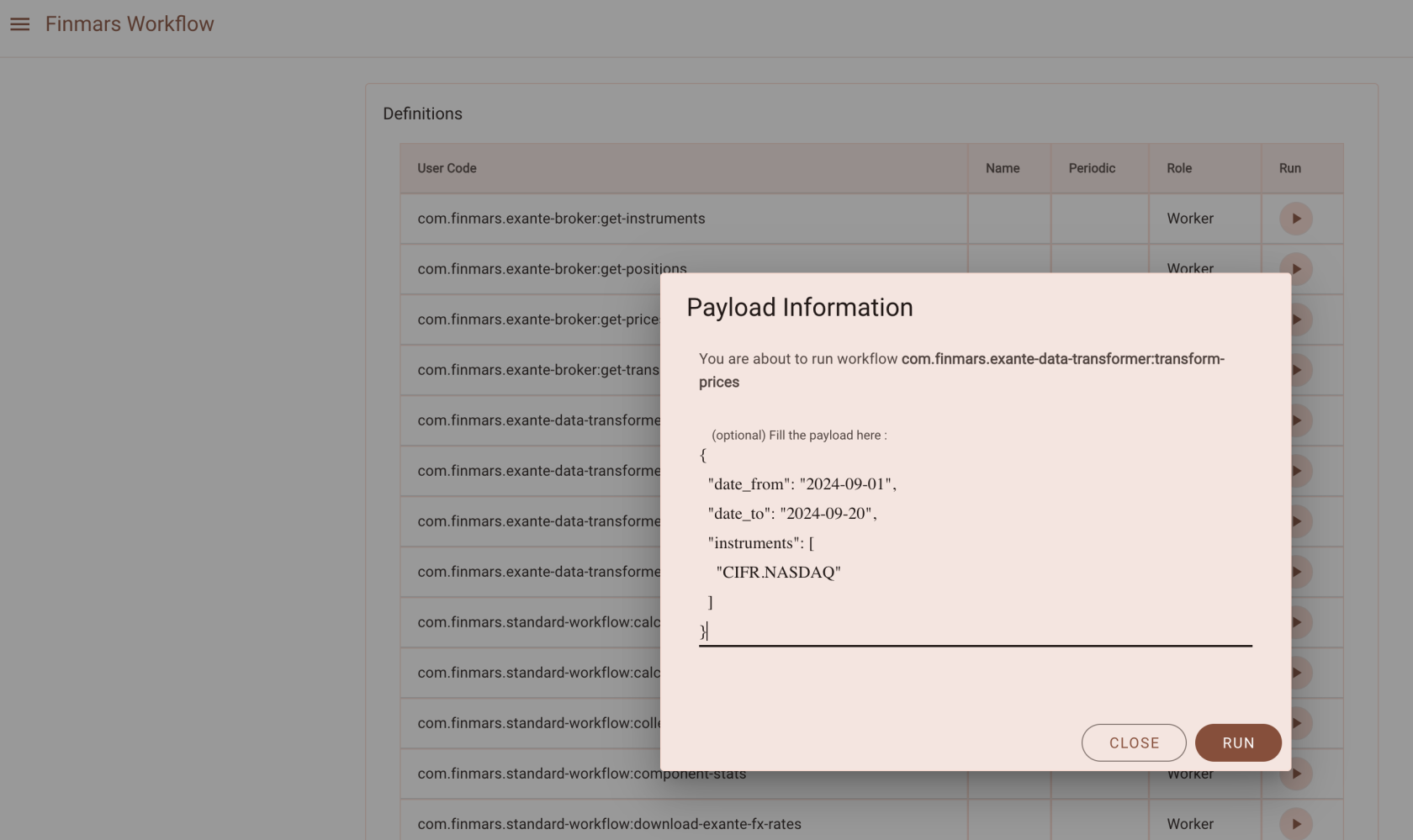Select the Finmars Workflow app title

130,24
